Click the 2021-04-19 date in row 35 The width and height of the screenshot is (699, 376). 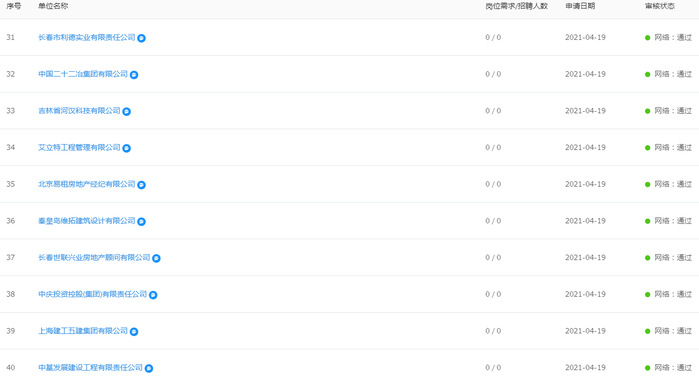pos(585,184)
